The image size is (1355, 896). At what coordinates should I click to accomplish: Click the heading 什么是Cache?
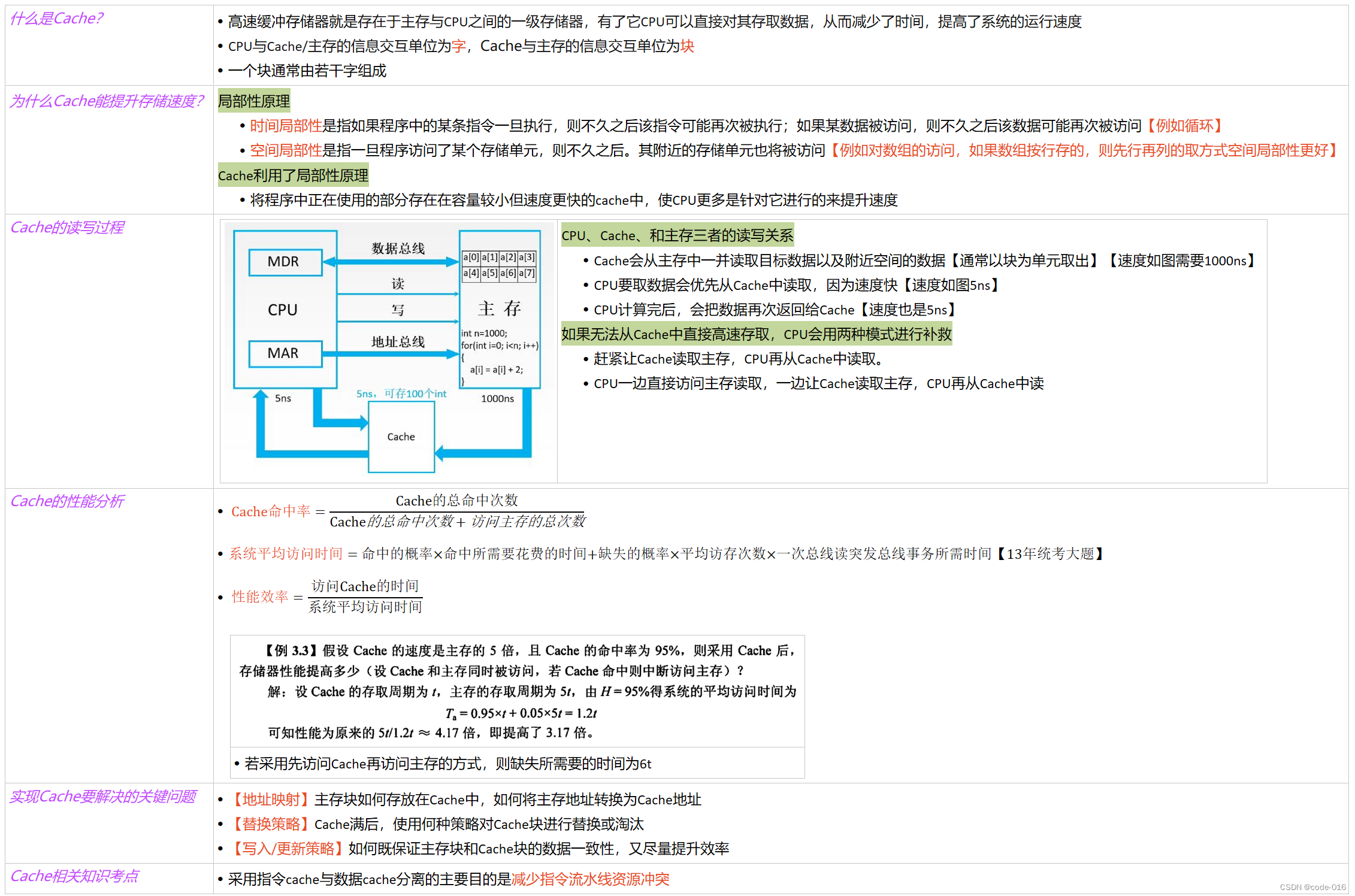pos(56,19)
